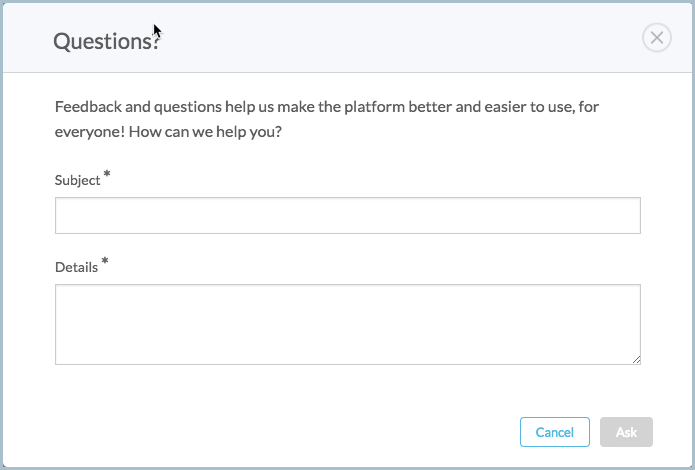Image resolution: width=695 pixels, height=470 pixels.
Task: Place cursor in the large Details box
Action: coord(348,325)
